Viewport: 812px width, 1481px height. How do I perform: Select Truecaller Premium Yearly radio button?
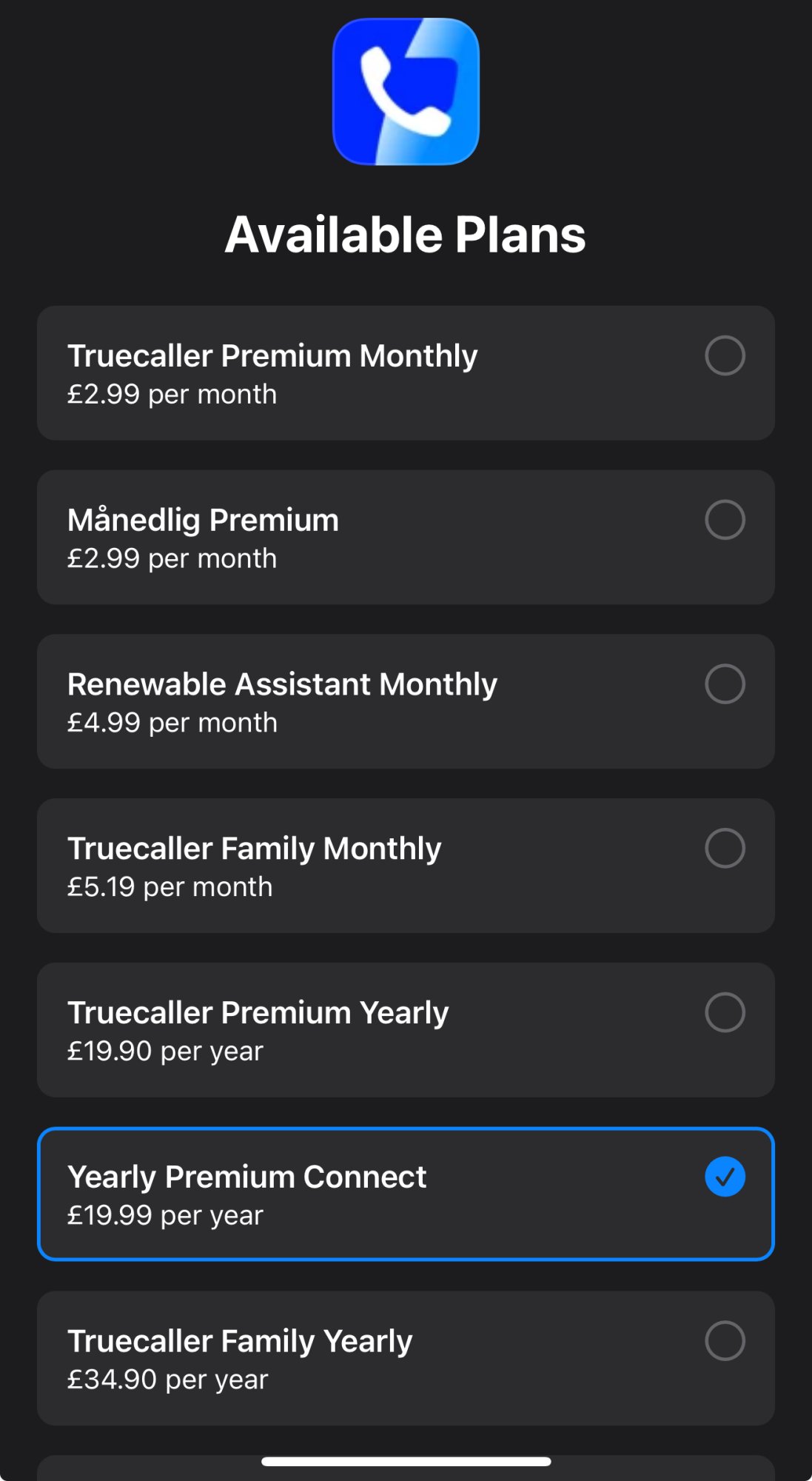(725, 1012)
